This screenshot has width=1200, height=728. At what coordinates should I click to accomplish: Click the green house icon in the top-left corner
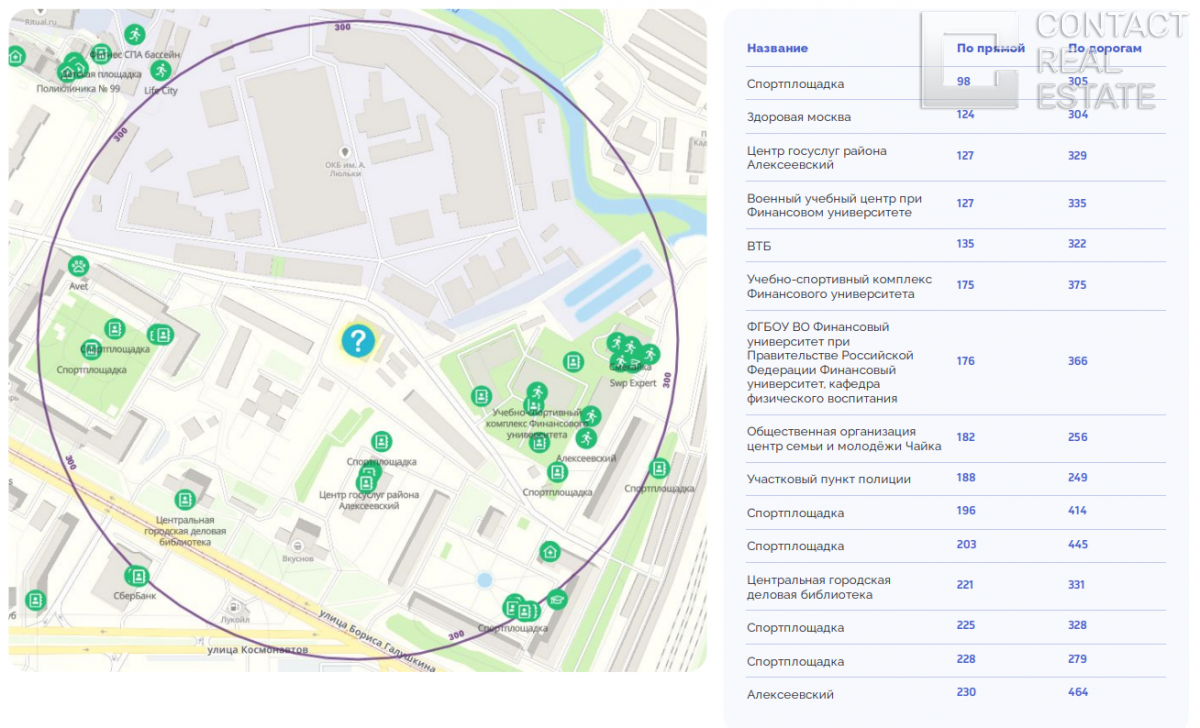tap(16, 56)
